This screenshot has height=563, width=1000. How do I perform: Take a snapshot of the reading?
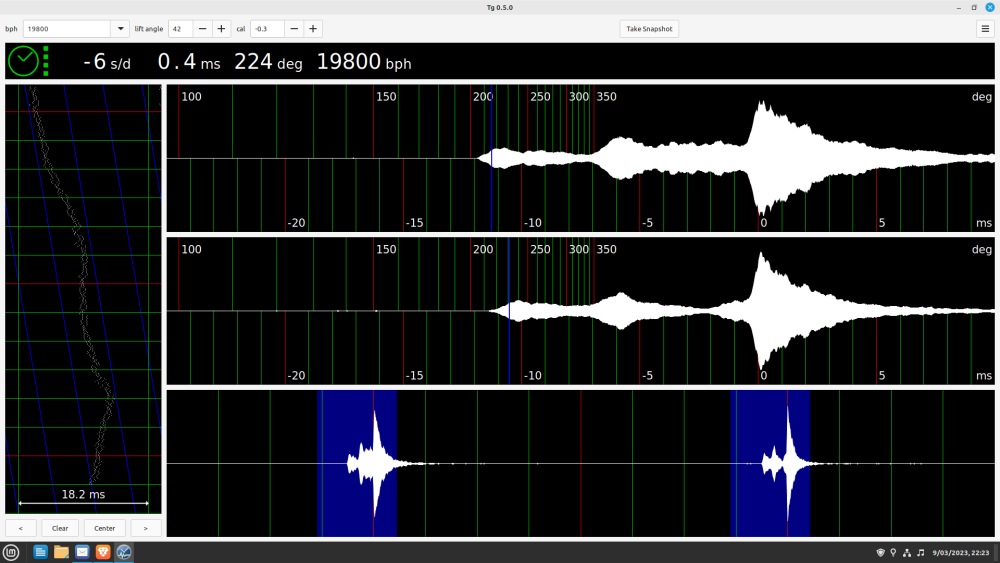pyautogui.click(x=649, y=29)
